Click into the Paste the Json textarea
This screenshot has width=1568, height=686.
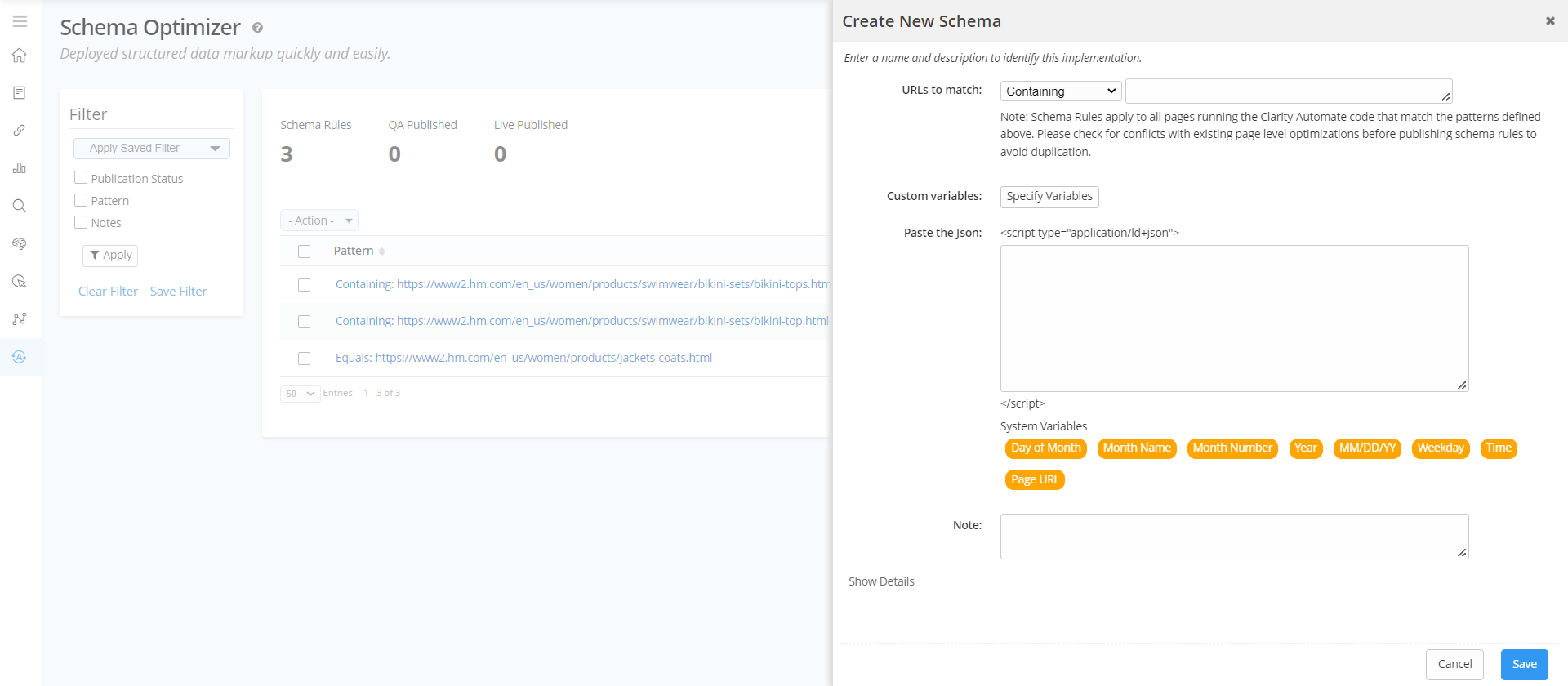coord(1233,318)
